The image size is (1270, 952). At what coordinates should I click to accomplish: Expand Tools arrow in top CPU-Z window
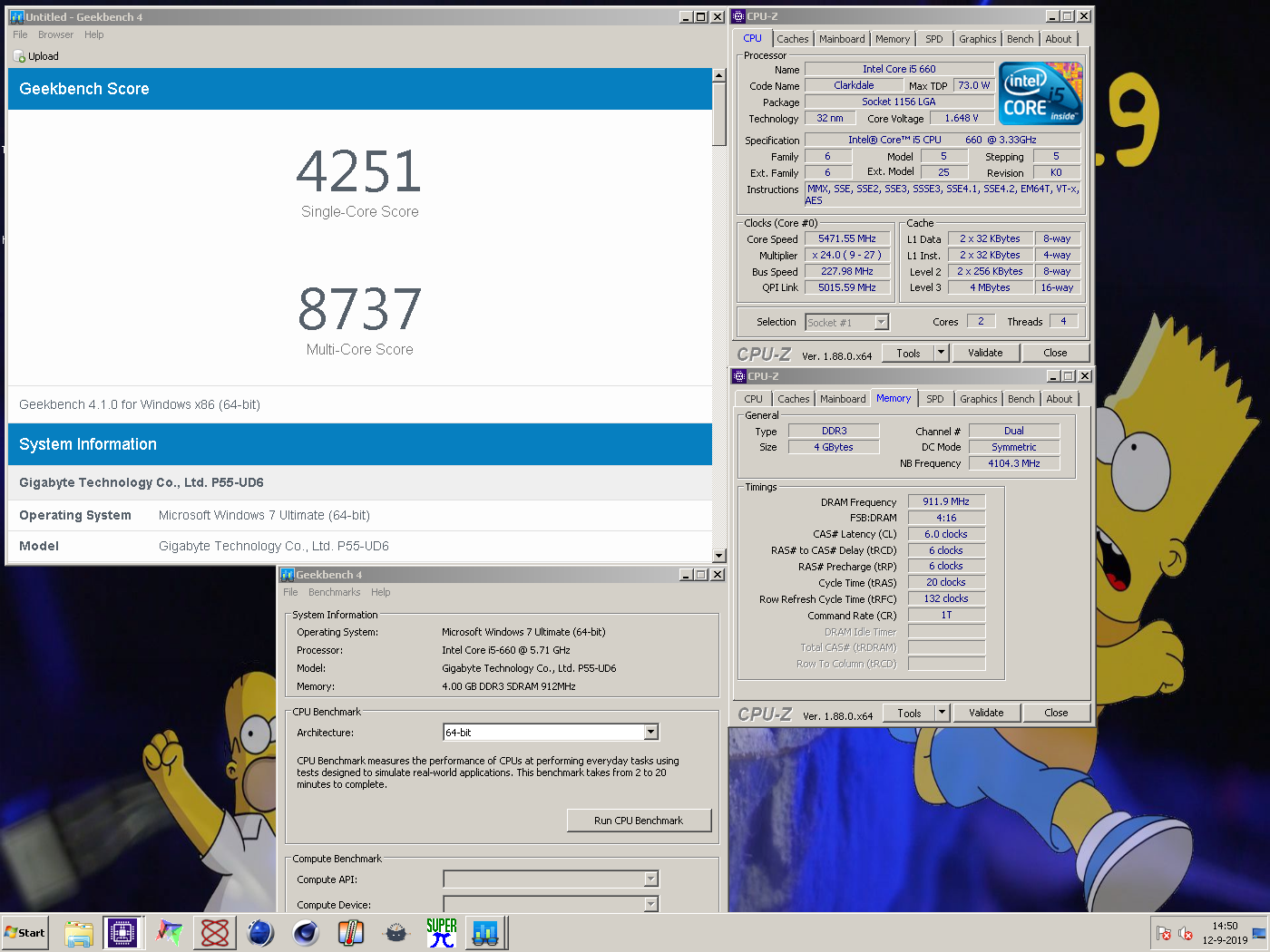coord(941,353)
